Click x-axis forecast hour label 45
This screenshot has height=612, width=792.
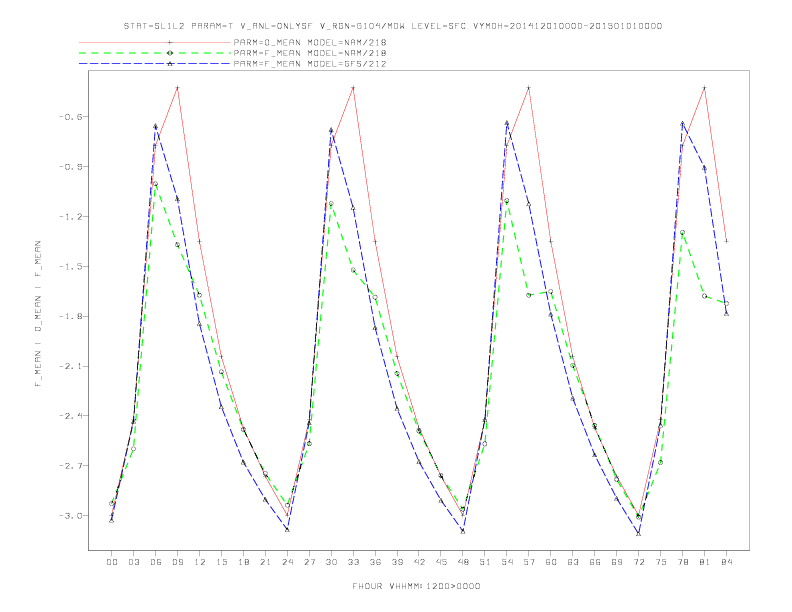441,562
